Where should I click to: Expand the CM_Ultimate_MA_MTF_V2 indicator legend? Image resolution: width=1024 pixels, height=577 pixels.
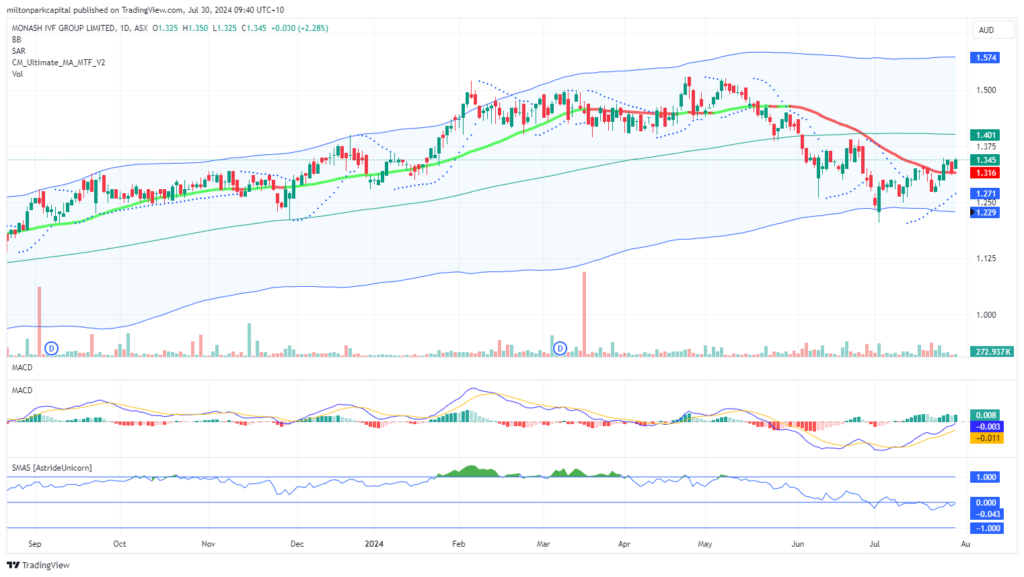point(58,63)
